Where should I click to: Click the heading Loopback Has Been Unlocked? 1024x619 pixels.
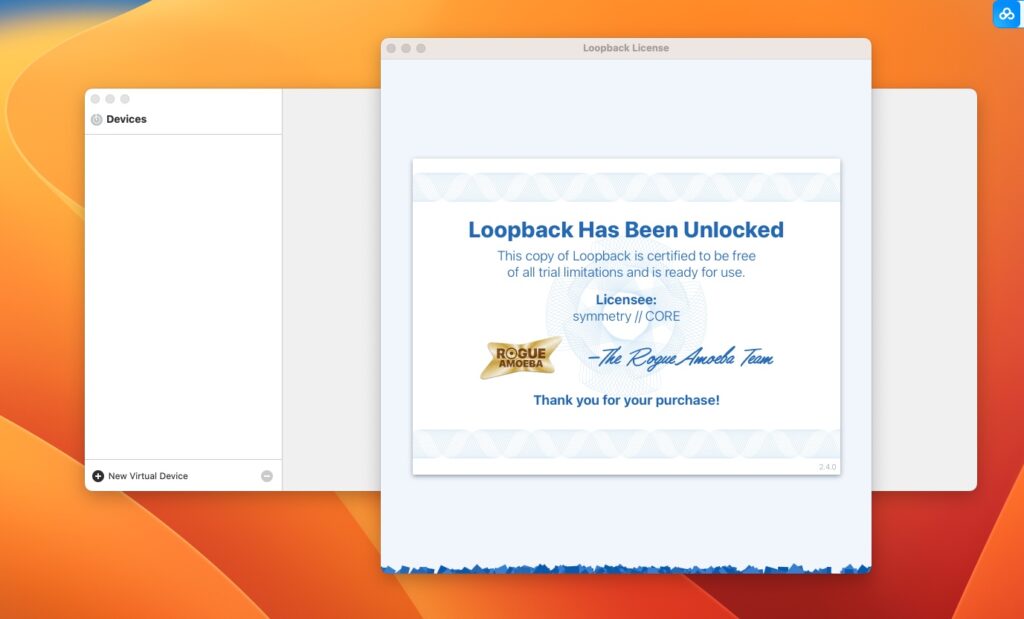pos(626,229)
